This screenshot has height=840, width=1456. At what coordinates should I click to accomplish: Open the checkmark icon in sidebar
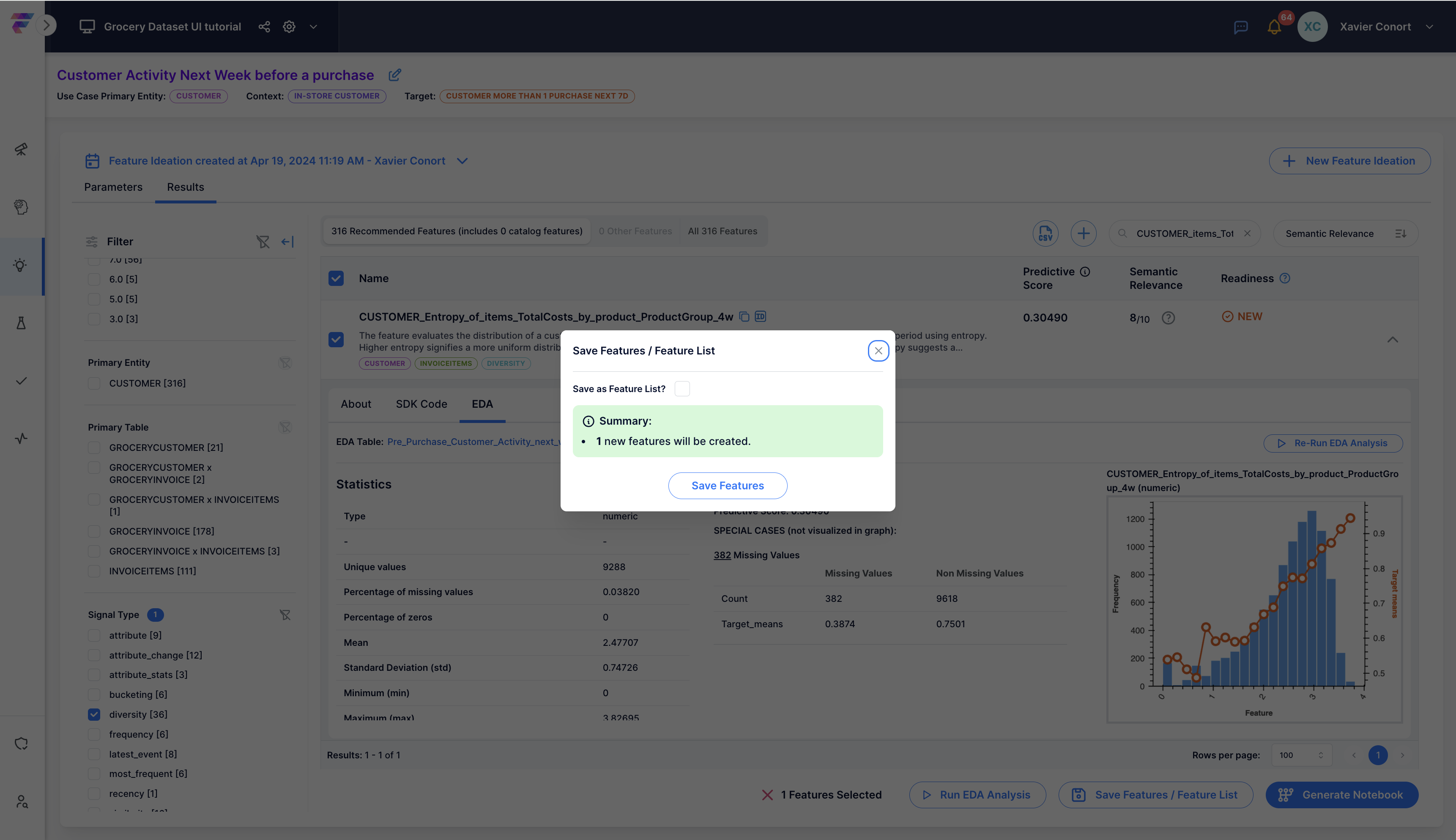[21, 381]
